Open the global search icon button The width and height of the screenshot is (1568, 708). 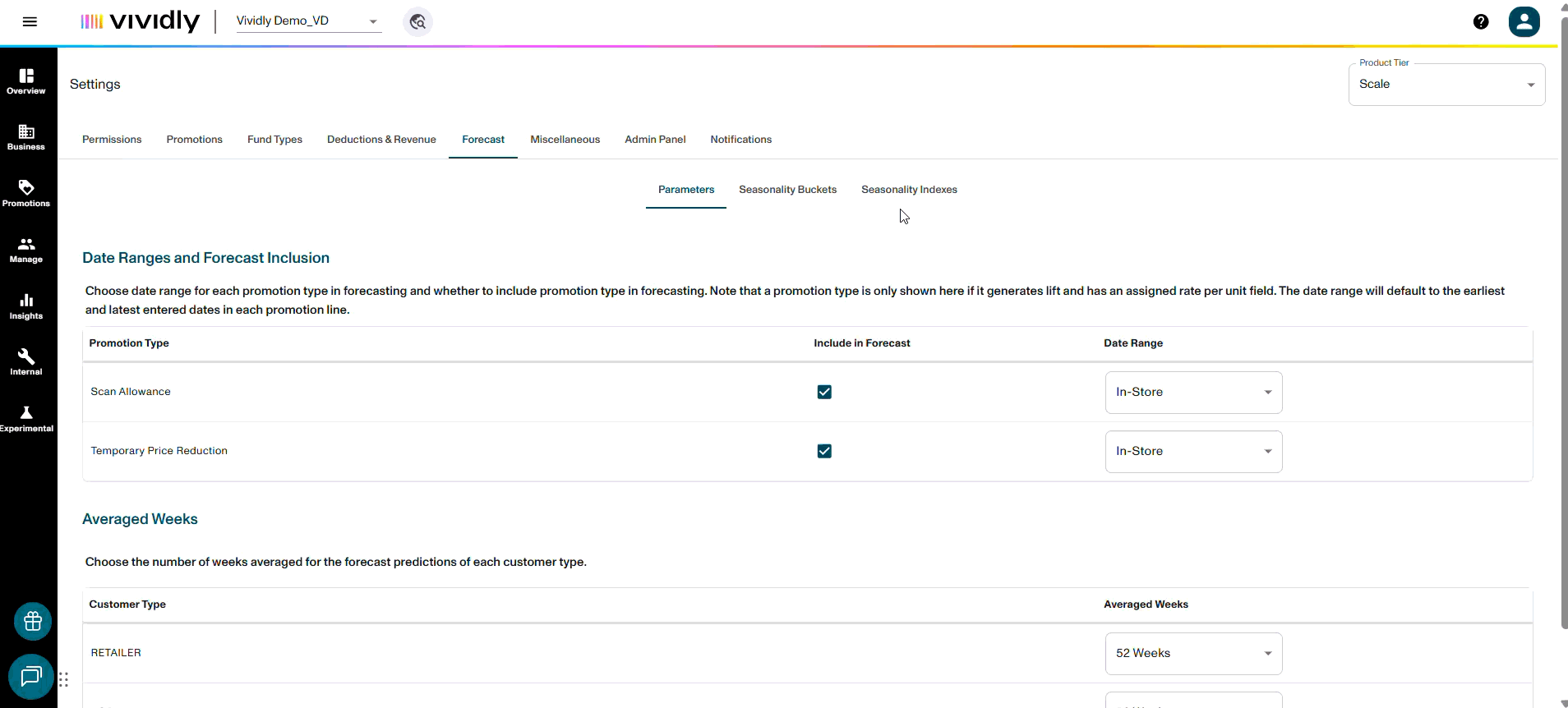point(417,21)
